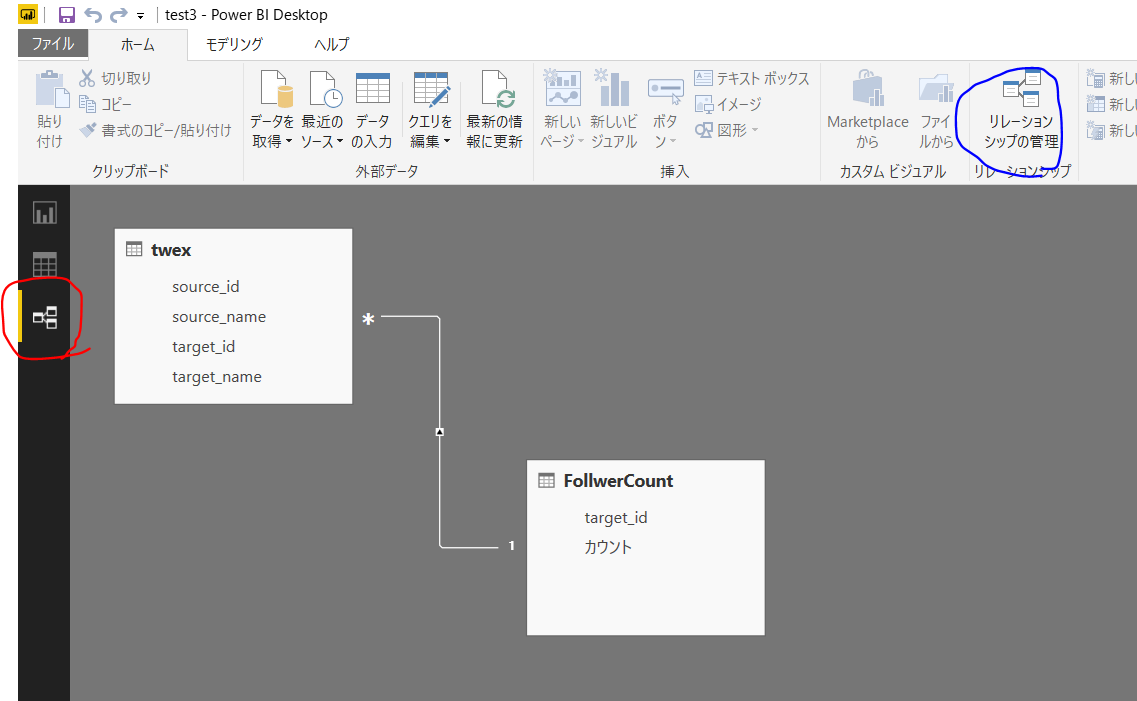Open quick access toolbar customize dropdown
Viewport: 1137px width, 701px height.
click(140, 15)
